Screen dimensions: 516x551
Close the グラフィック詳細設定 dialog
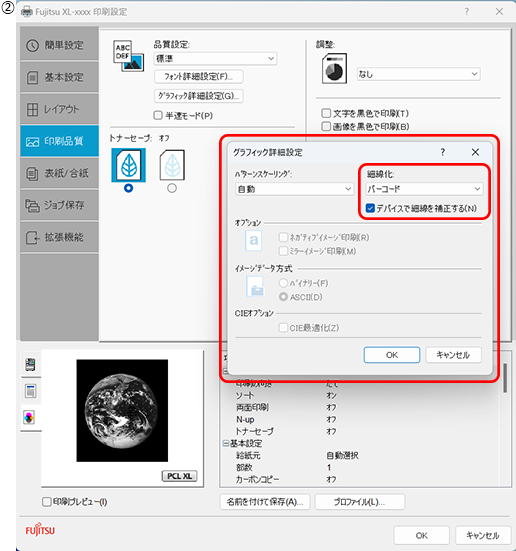coord(475,152)
